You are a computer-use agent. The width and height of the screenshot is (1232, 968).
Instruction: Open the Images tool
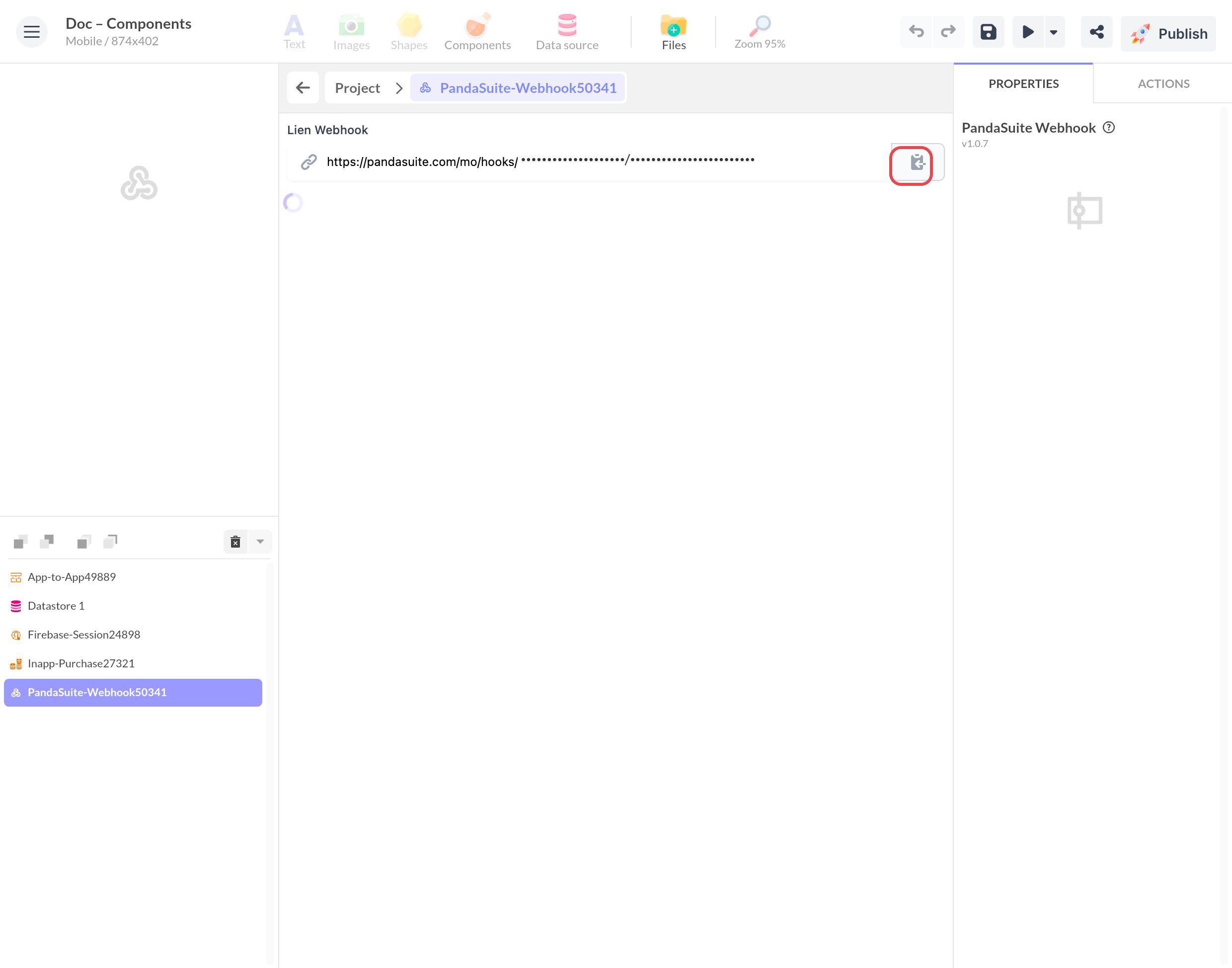(351, 32)
